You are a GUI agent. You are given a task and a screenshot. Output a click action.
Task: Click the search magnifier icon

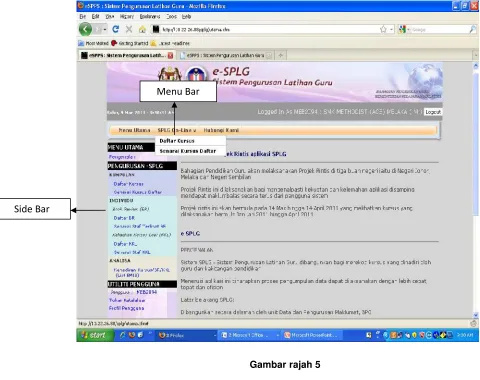pos(473,29)
